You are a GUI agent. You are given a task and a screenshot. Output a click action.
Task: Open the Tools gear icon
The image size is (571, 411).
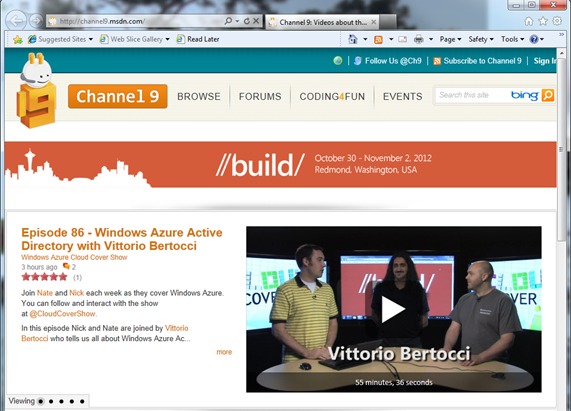click(557, 21)
